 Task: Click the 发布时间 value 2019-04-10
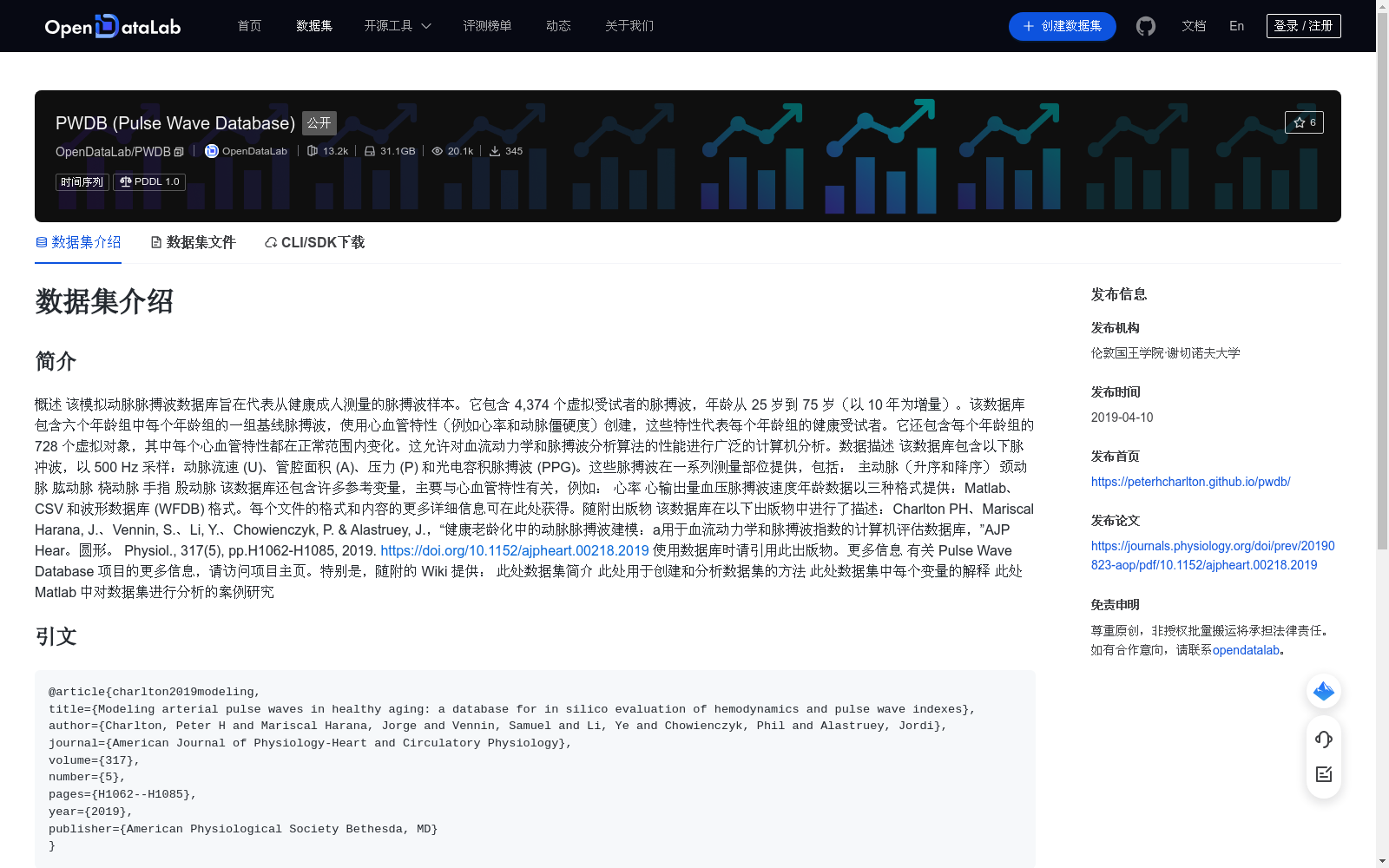tap(1122, 418)
